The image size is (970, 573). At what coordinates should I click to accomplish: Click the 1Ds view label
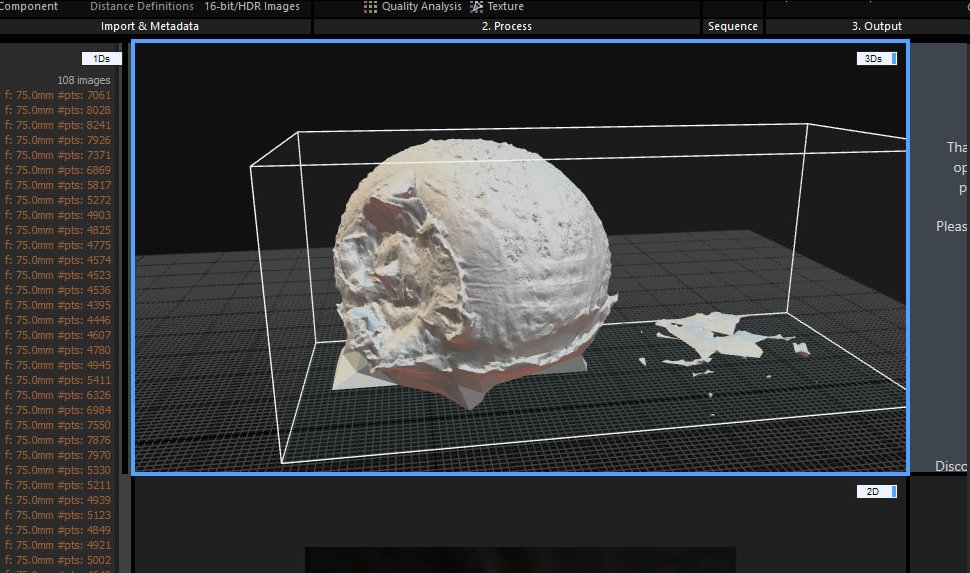pos(101,58)
